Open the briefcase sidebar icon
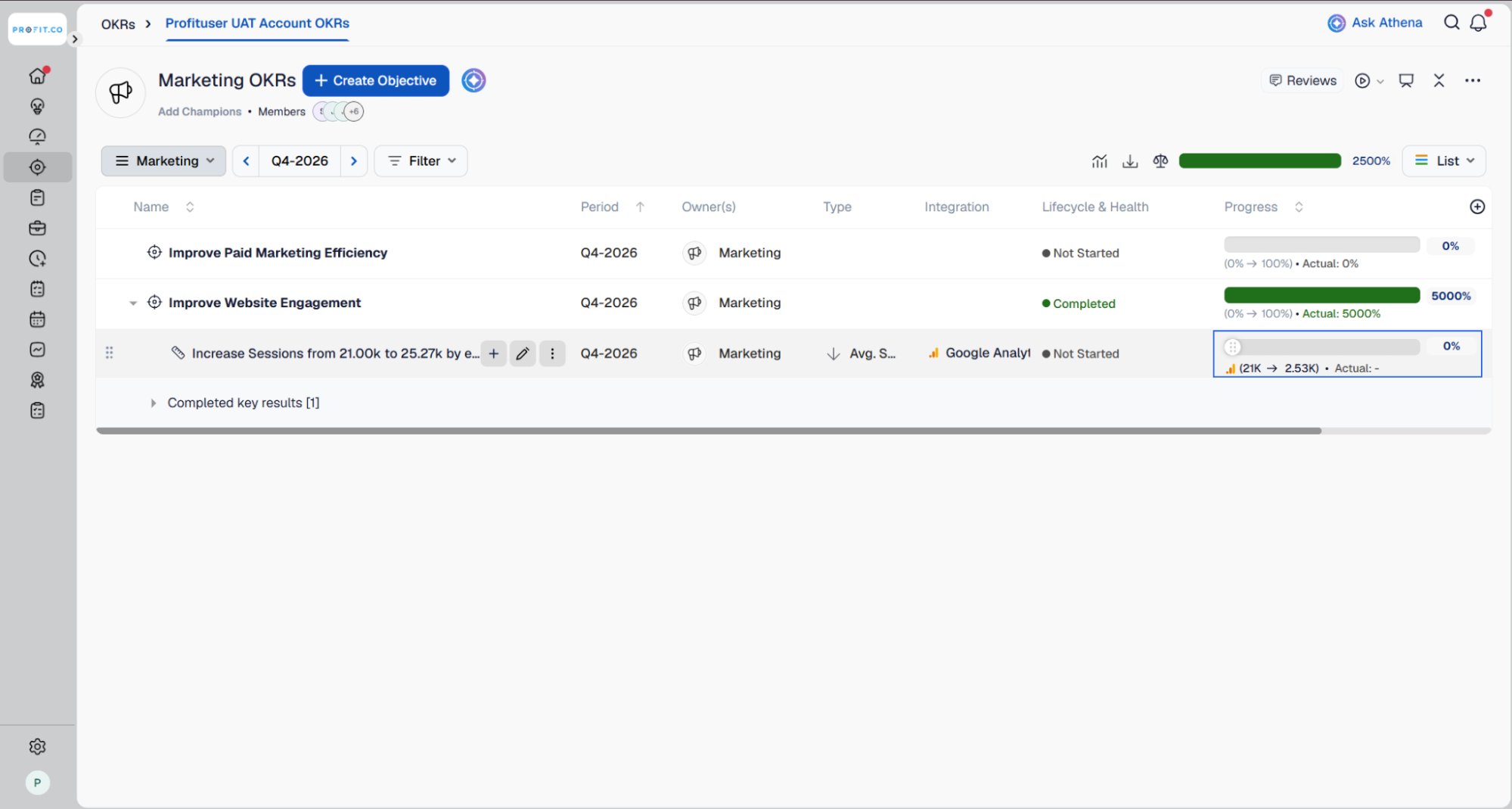Image resolution: width=1512 pixels, height=809 pixels. tap(37, 228)
